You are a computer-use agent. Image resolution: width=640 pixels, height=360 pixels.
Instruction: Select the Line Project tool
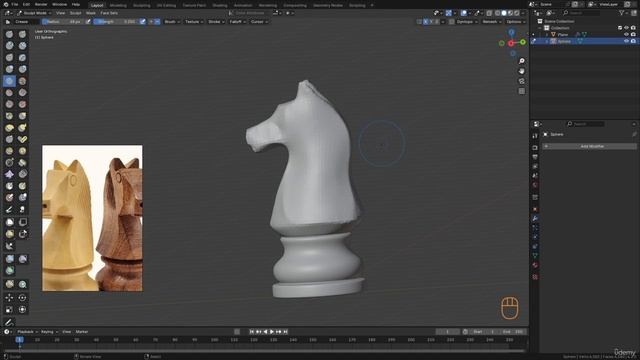coord(9,247)
